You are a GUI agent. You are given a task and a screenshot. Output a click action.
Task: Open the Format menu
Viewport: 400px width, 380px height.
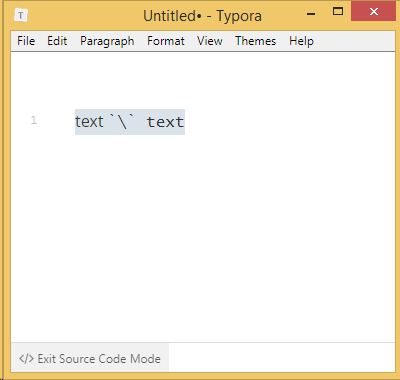[x=166, y=41]
